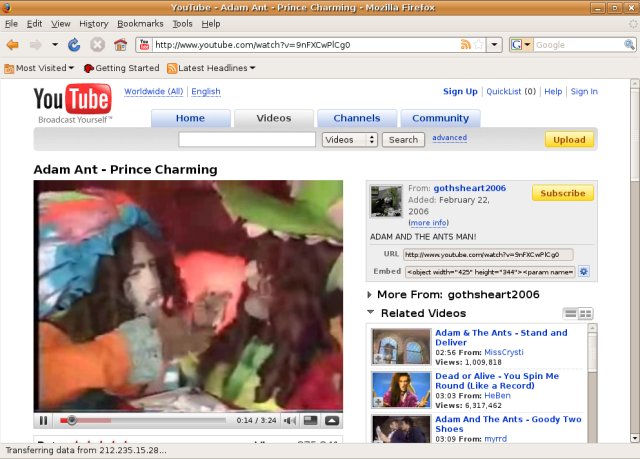Open Adam & The Ants - Stand and Deliver
640x459 pixels.
(501, 337)
